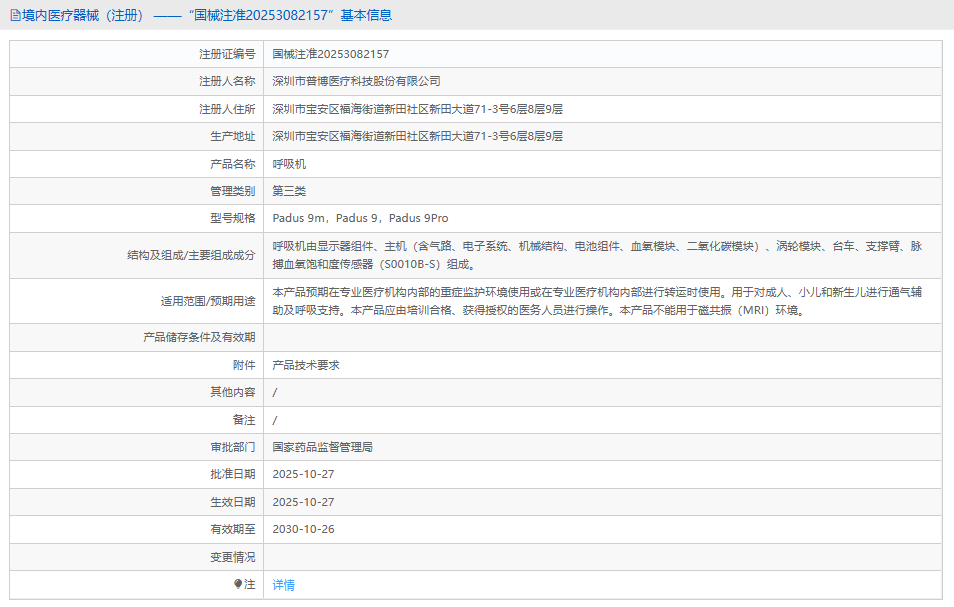Viewport: 954px width, 607px height.
Task: Click the 注册人住所 address value
Action: tap(417, 109)
